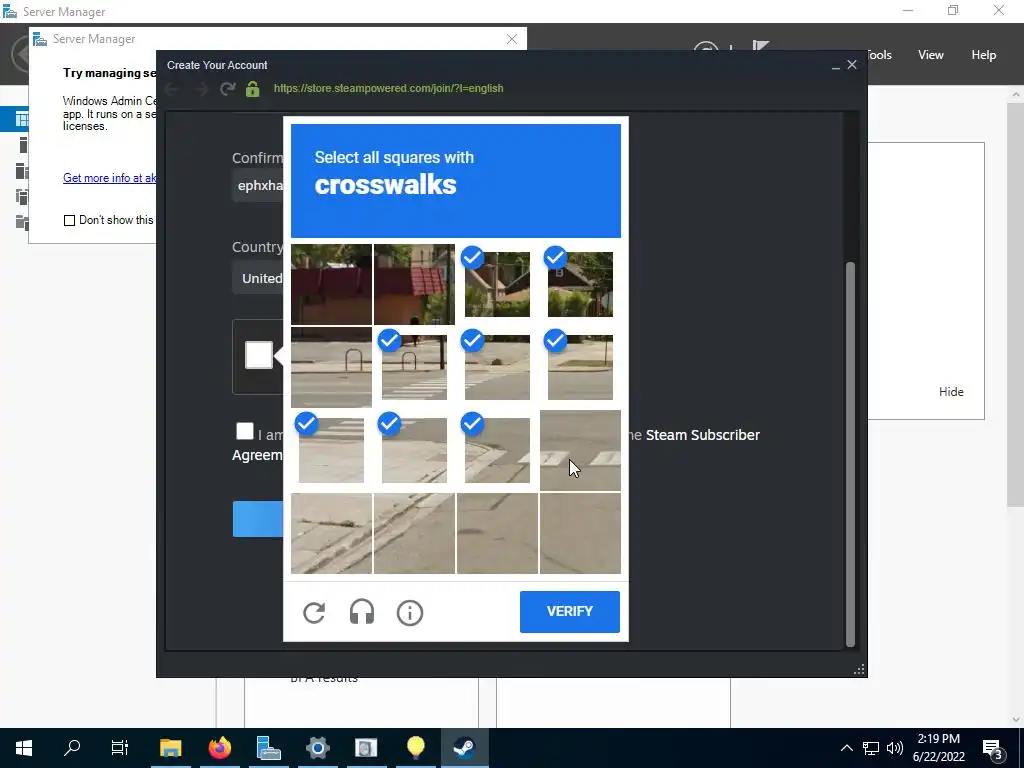
Task: Tick the Steam Subscriber Agreement age checkbox
Action: coord(245,431)
